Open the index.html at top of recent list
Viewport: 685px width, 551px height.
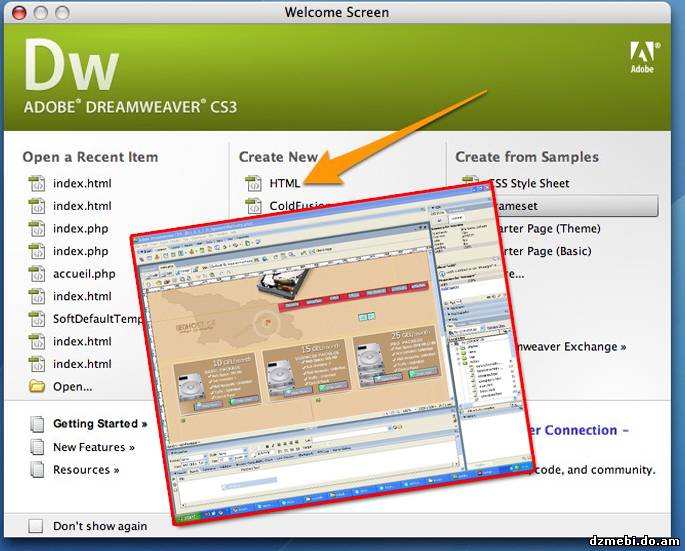pos(82,183)
